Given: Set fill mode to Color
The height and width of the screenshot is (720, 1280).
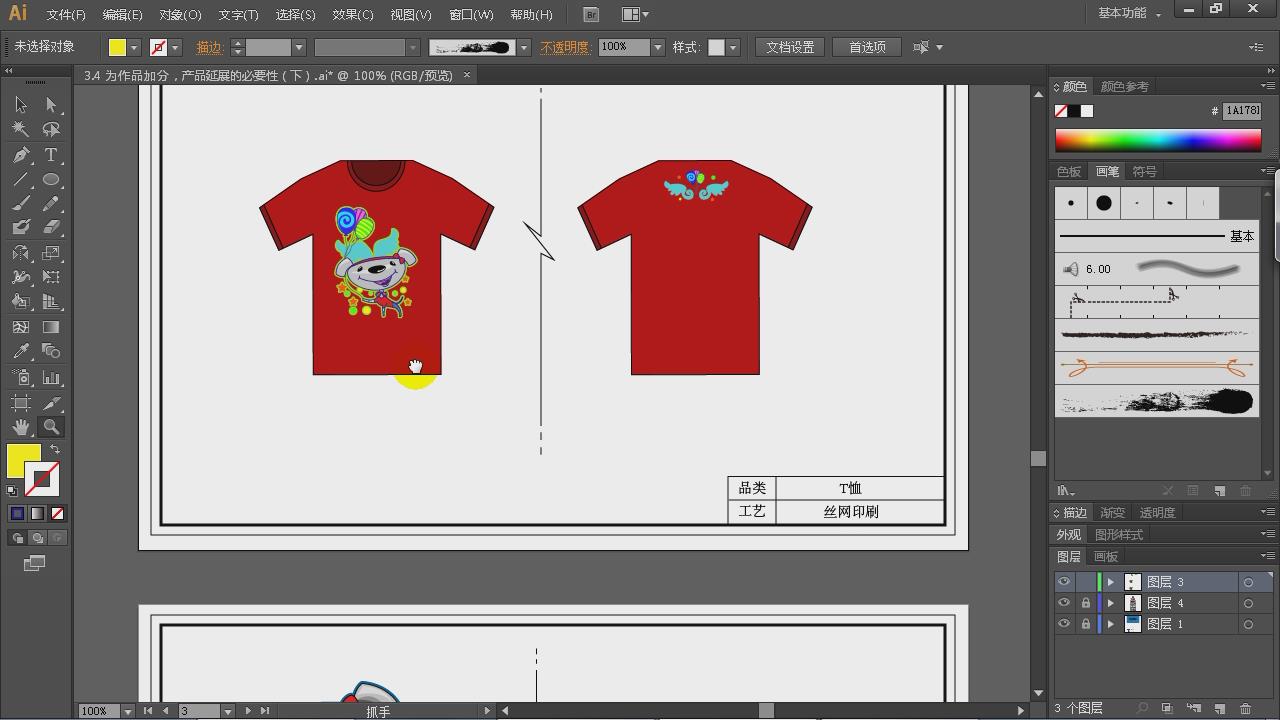Looking at the screenshot, I should [17, 514].
